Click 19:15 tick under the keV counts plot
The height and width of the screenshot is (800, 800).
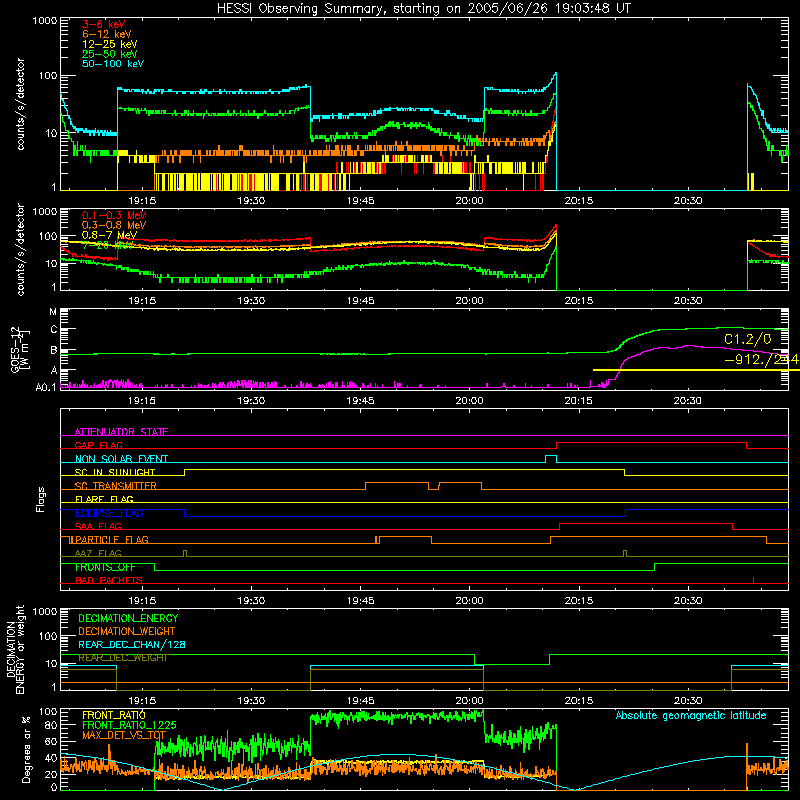tap(142, 201)
